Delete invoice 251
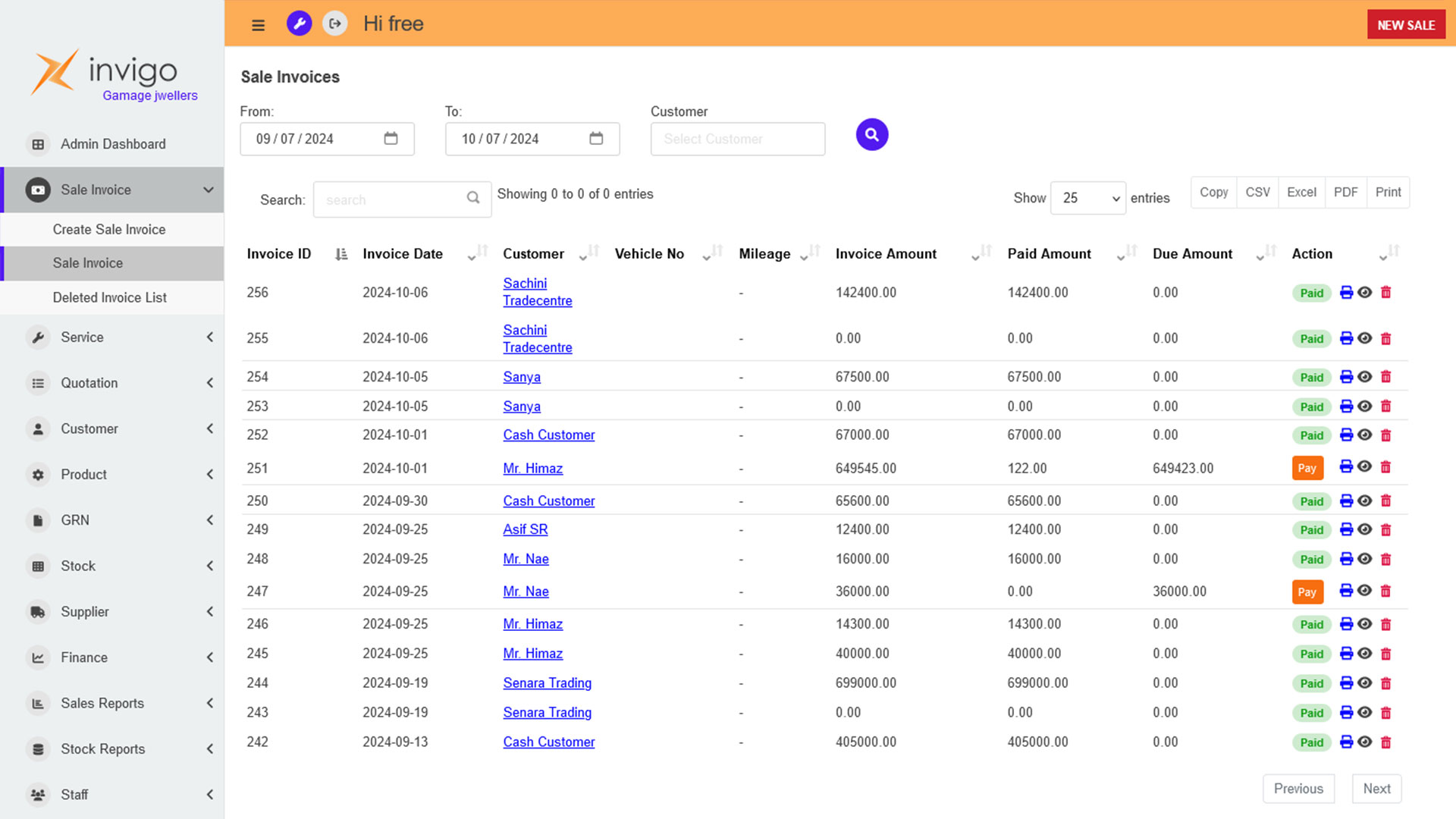This screenshot has width=1456, height=819. [x=1385, y=467]
